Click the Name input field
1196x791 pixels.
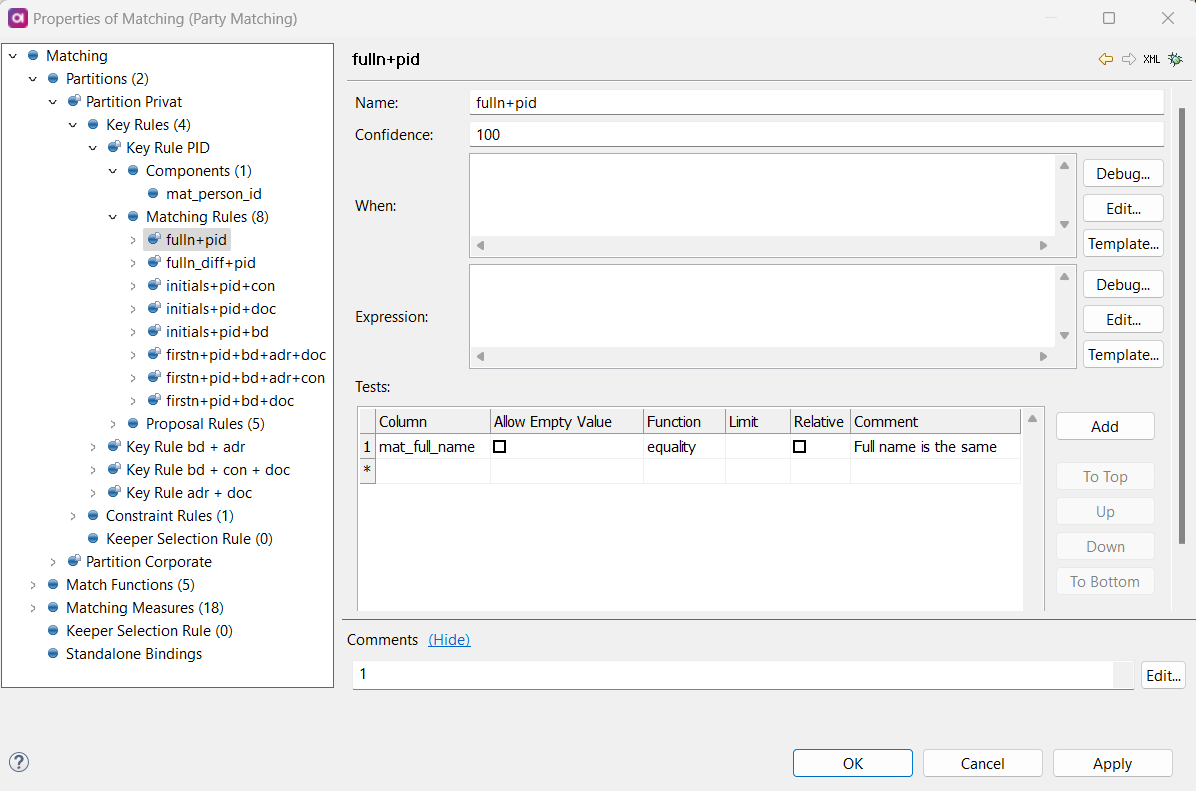coord(816,102)
